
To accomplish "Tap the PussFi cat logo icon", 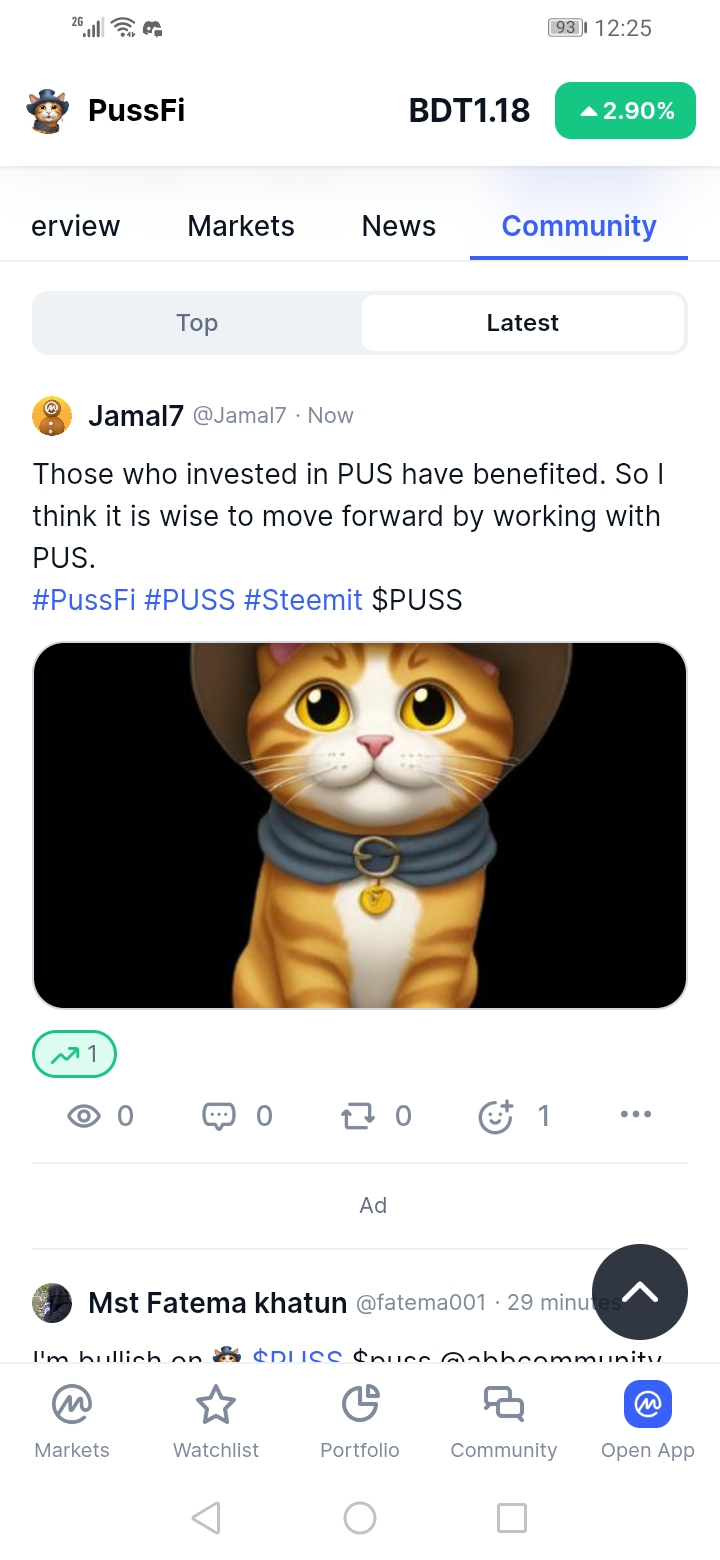I will click(47, 111).
